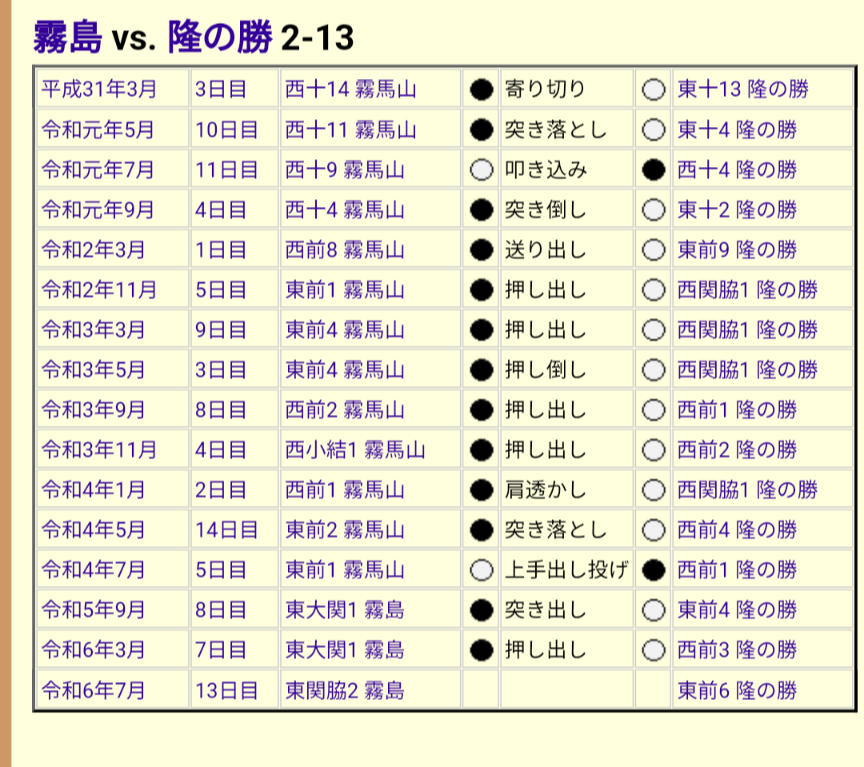Image resolution: width=864 pixels, height=767 pixels.
Task: Open the 霧島 wrestler link in the heading
Action: (67, 37)
